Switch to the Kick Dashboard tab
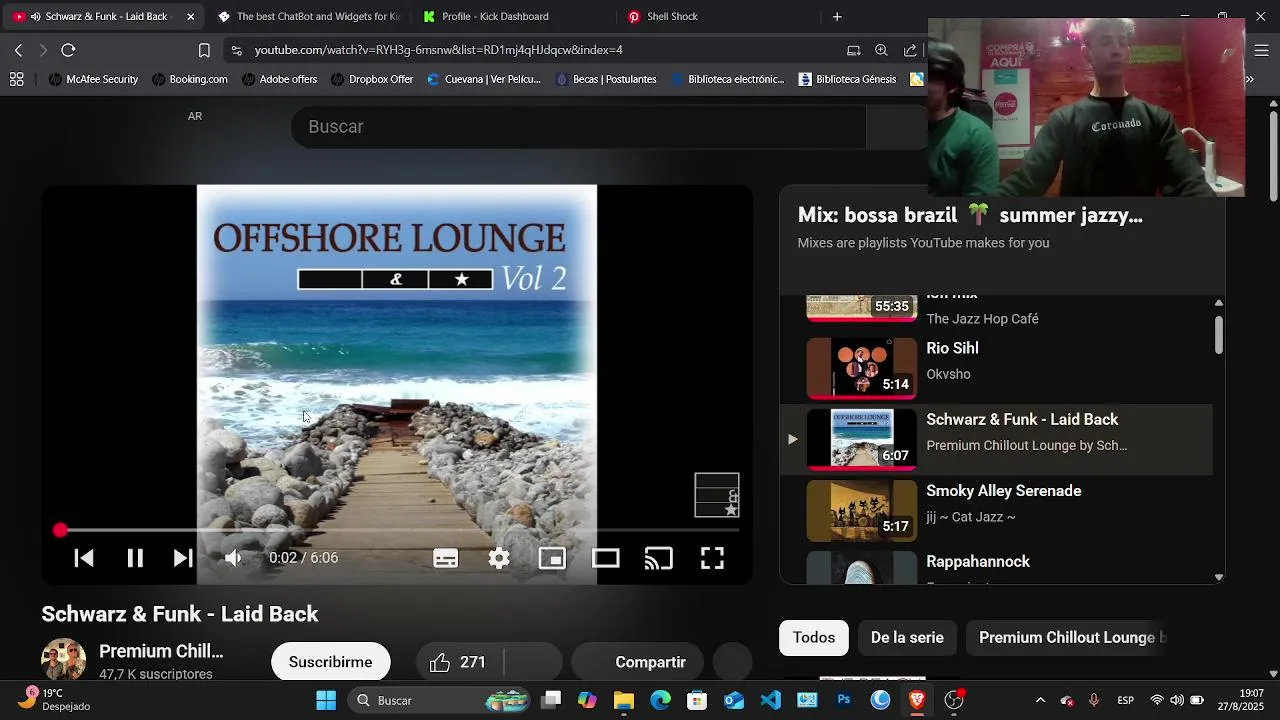 coord(495,16)
